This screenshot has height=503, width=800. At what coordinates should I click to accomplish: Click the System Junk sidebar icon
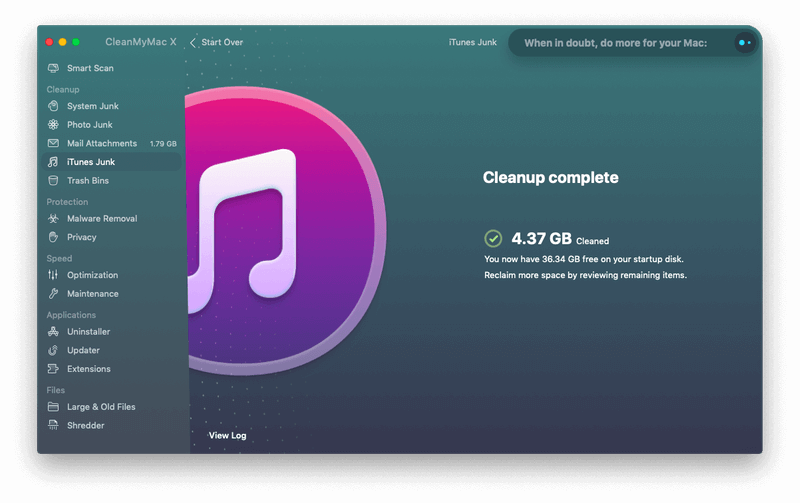[x=53, y=106]
